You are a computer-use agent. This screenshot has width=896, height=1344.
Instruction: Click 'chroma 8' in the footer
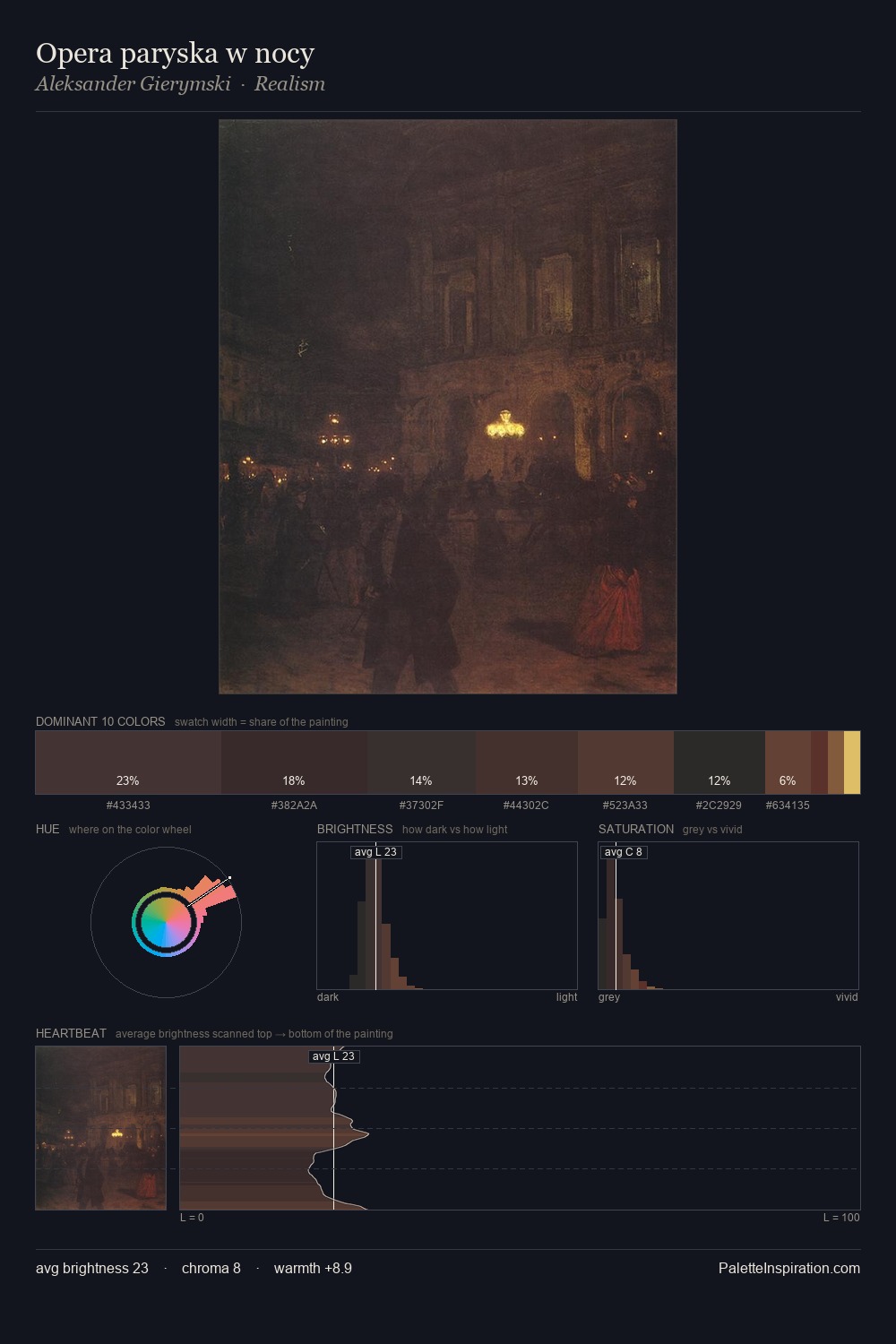(211, 1268)
